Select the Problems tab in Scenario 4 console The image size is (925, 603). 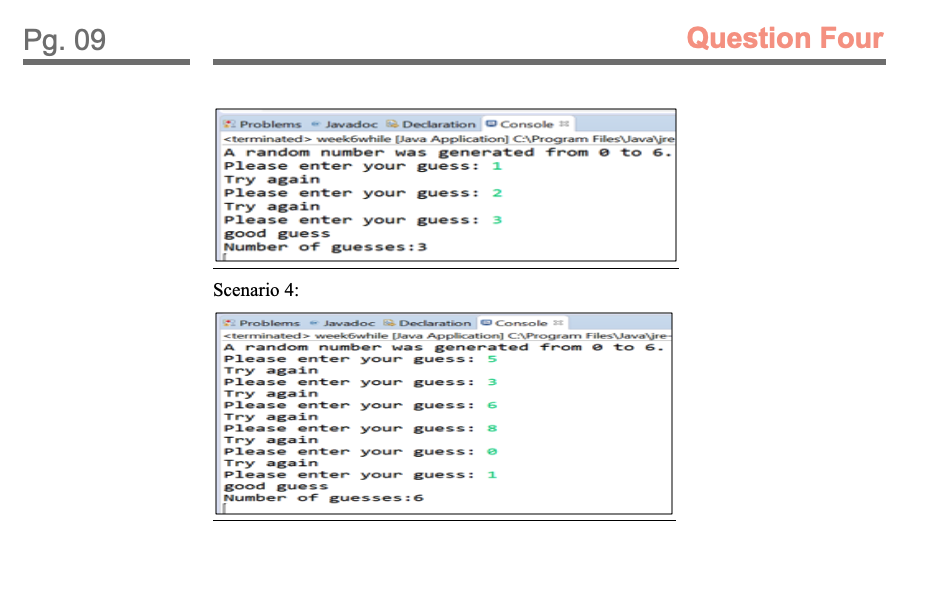click(x=261, y=323)
